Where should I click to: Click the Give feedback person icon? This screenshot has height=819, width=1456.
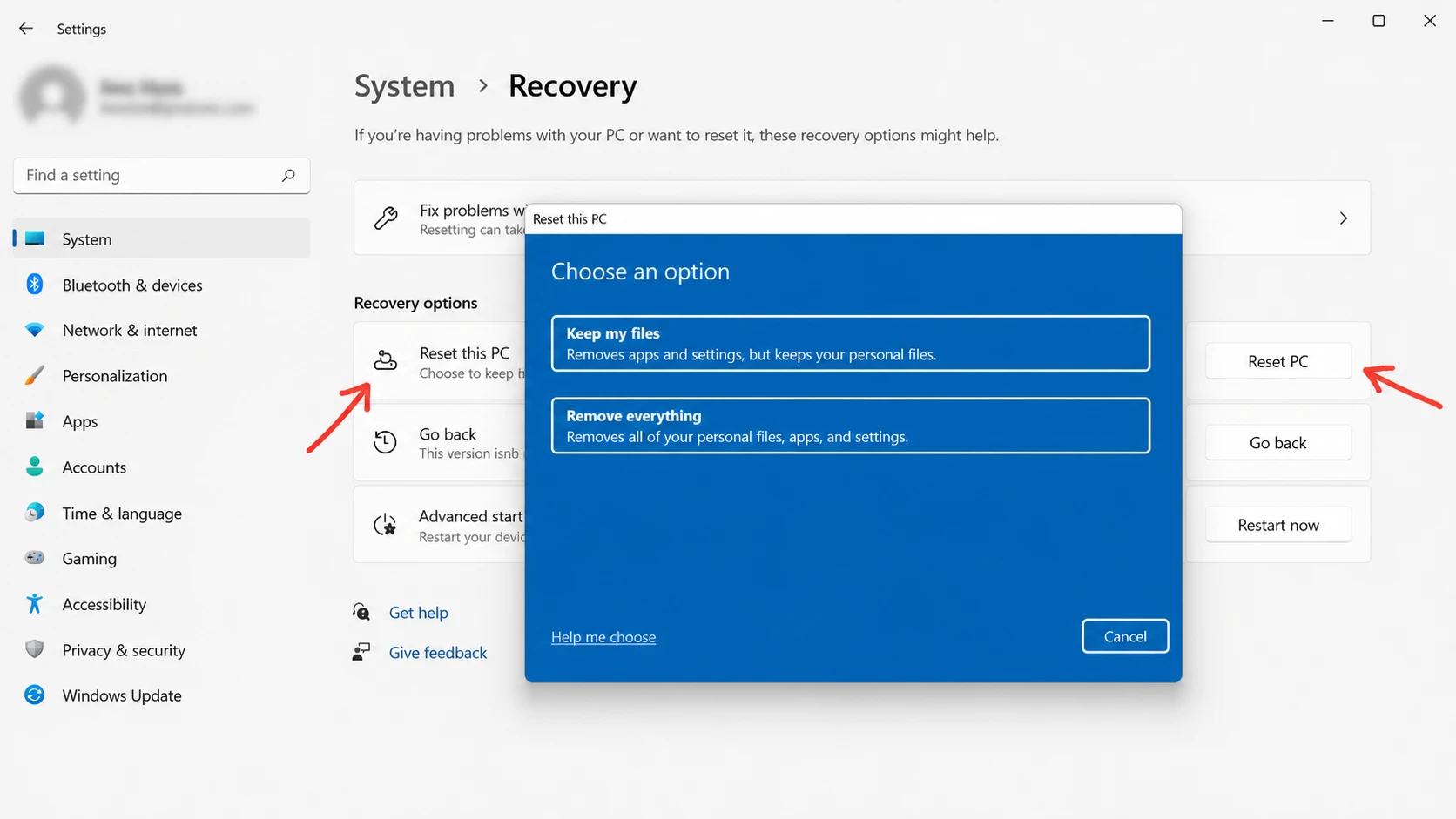[x=361, y=652]
